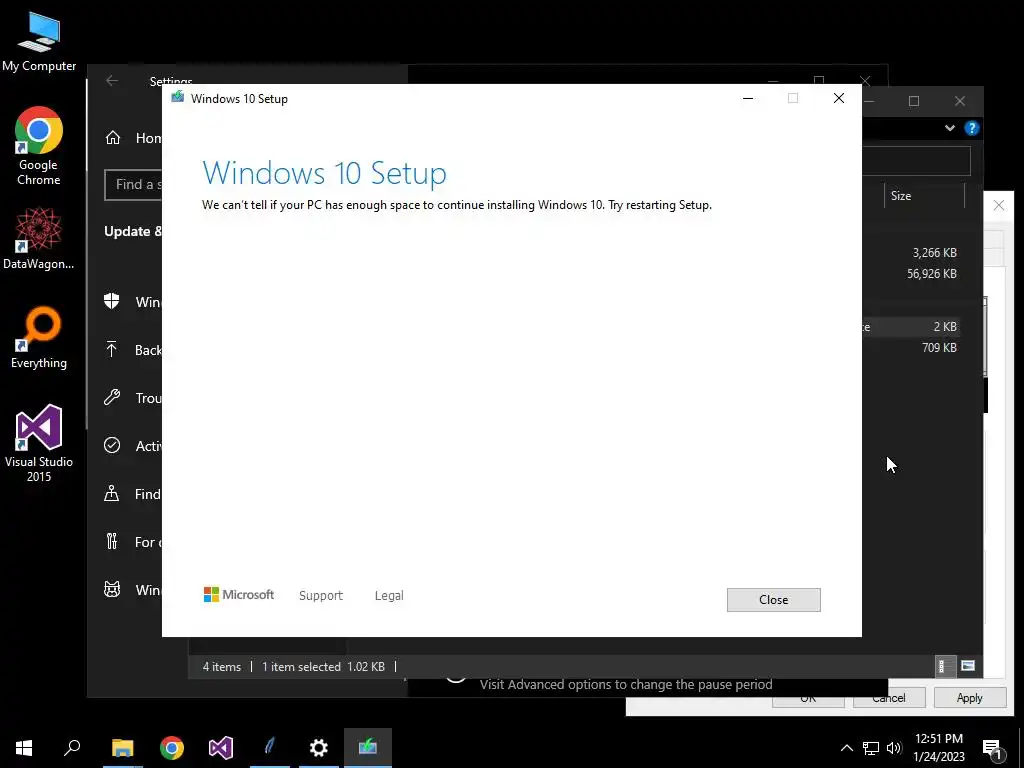Click File Explorer search field
This screenshot has width=1024, height=768.
pyautogui.click(x=916, y=161)
